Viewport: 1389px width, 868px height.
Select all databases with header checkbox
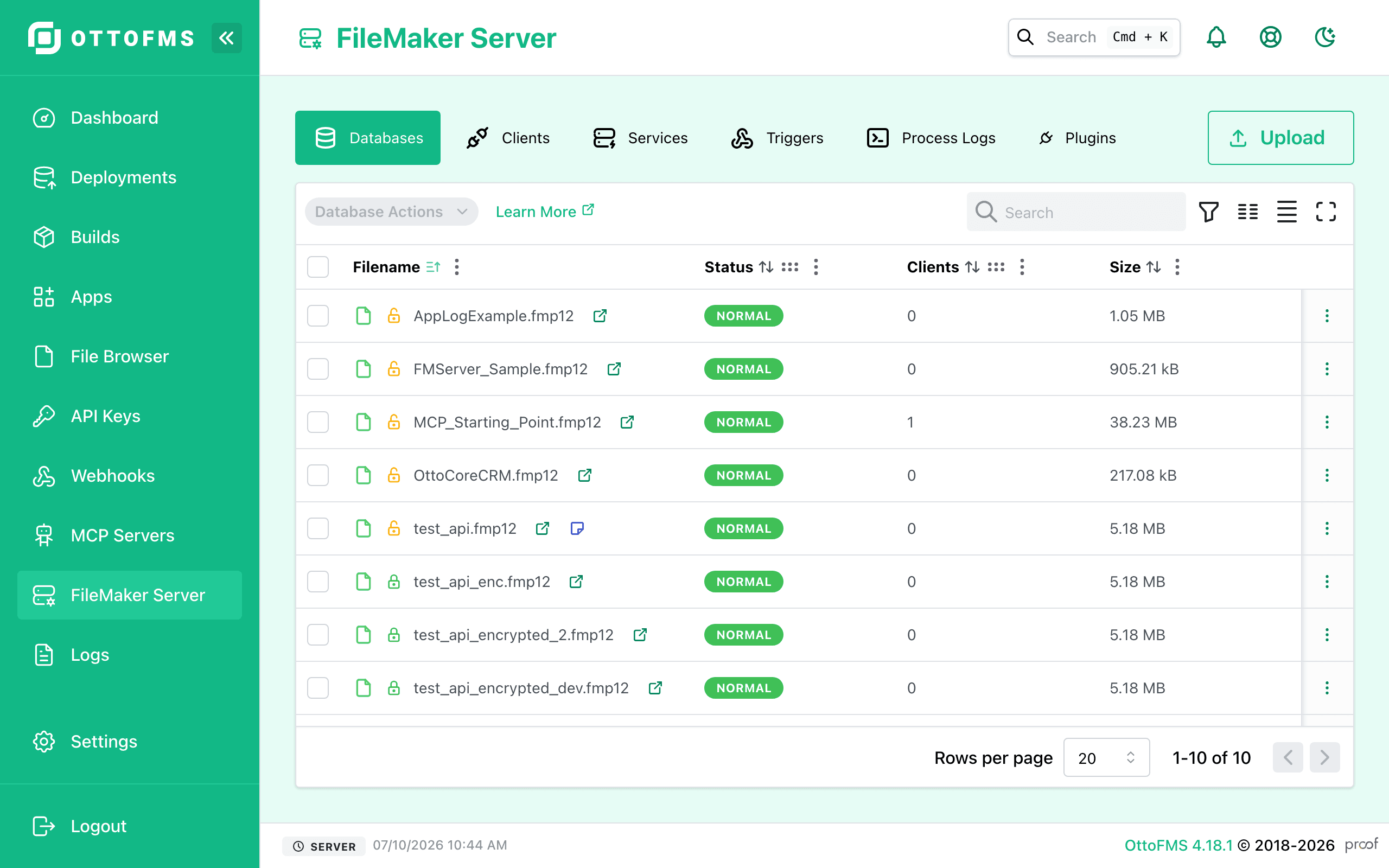tap(318, 267)
